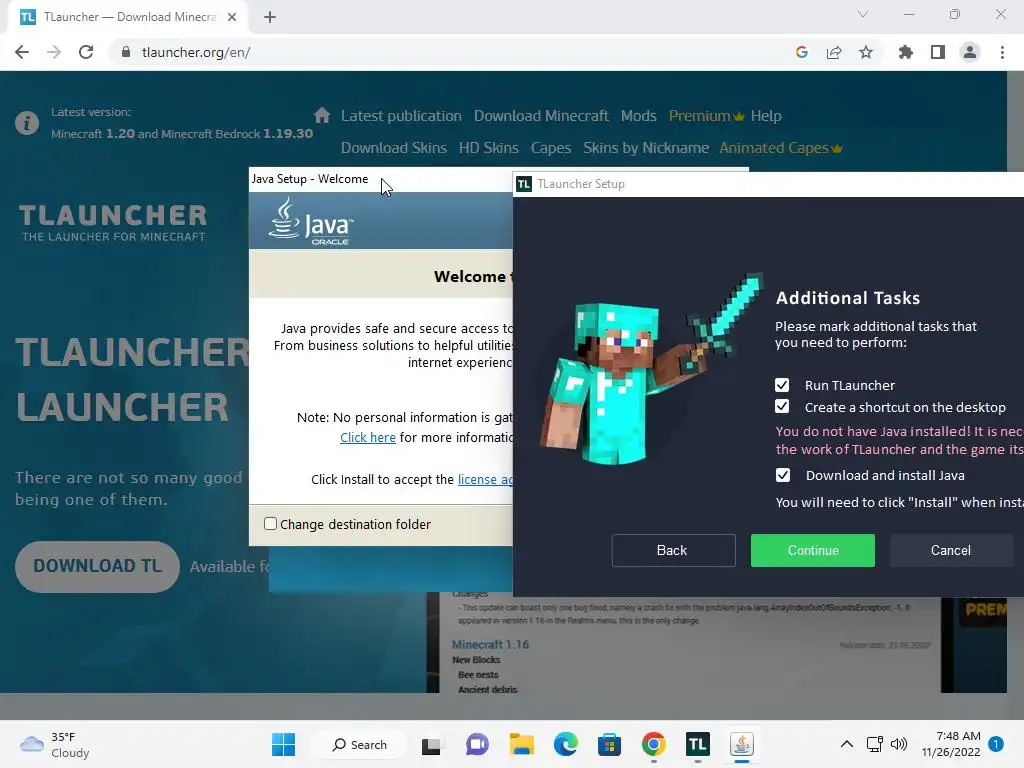Click the padlock site info icon

[x=126, y=52]
